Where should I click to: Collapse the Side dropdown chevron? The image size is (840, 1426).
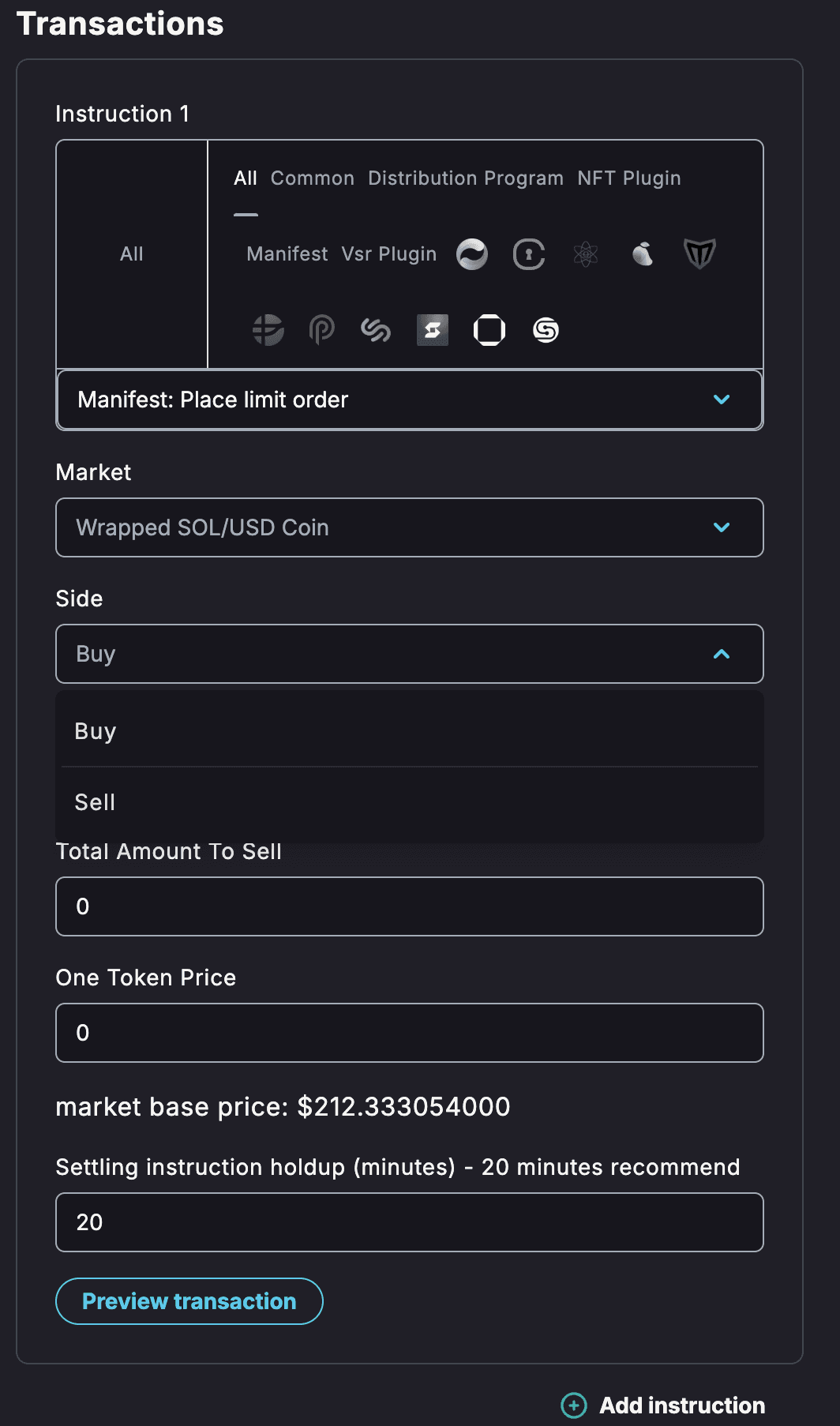(722, 654)
